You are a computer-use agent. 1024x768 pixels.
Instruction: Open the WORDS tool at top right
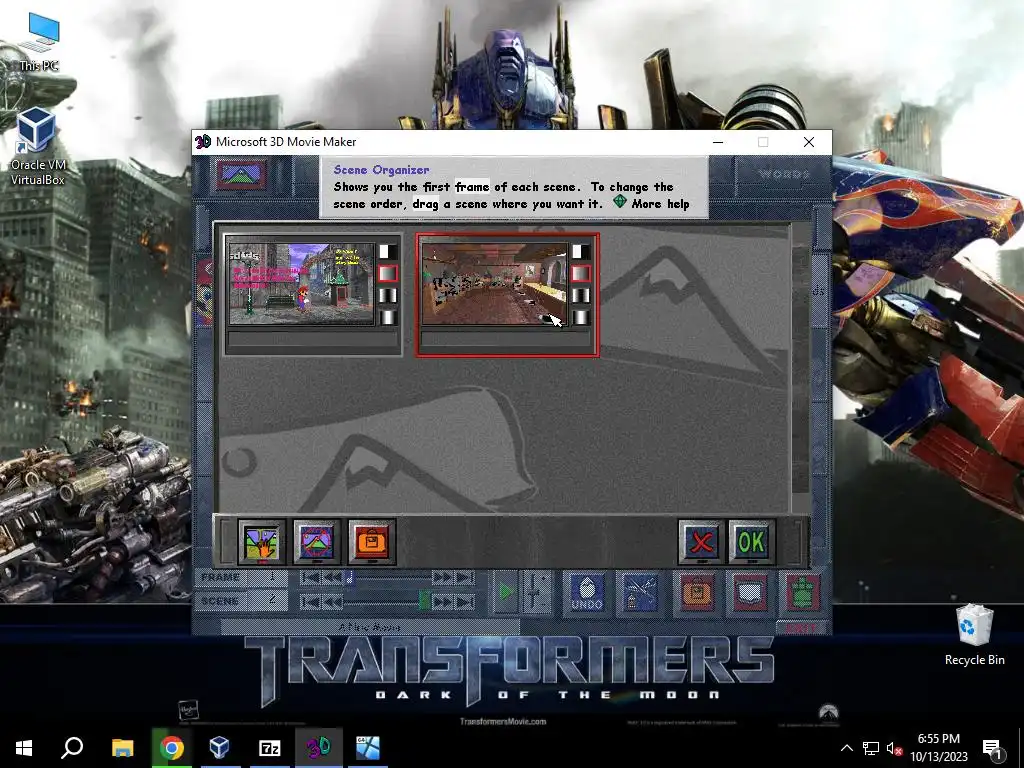(784, 174)
